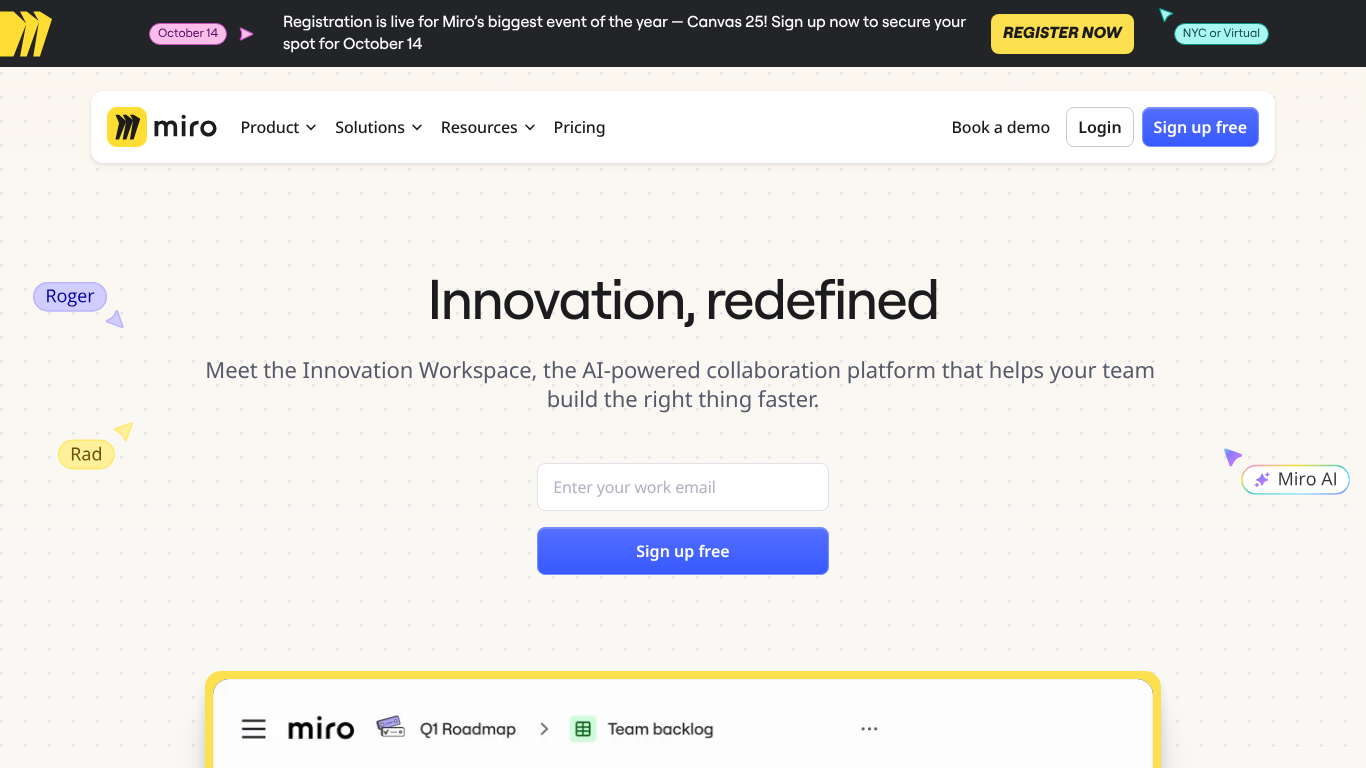Image resolution: width=1366 pixels, height=768 pixels.
Task: Click the pink arrow beside the October 14 pill
Action: tap(246, 33)
